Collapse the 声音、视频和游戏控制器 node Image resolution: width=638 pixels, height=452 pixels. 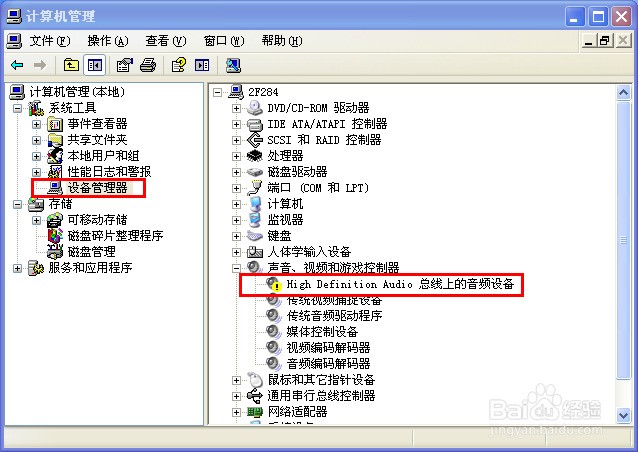pos(236,268)
